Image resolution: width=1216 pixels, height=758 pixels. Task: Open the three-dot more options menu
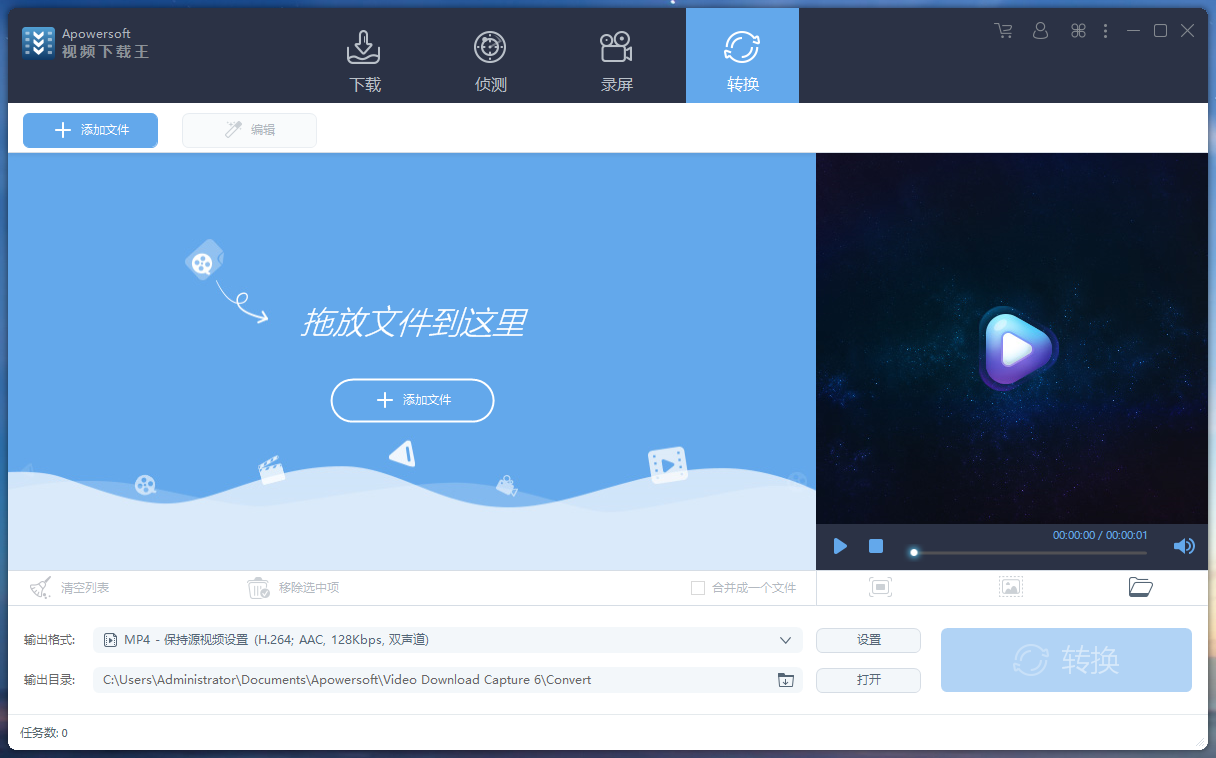[1105, 30]
